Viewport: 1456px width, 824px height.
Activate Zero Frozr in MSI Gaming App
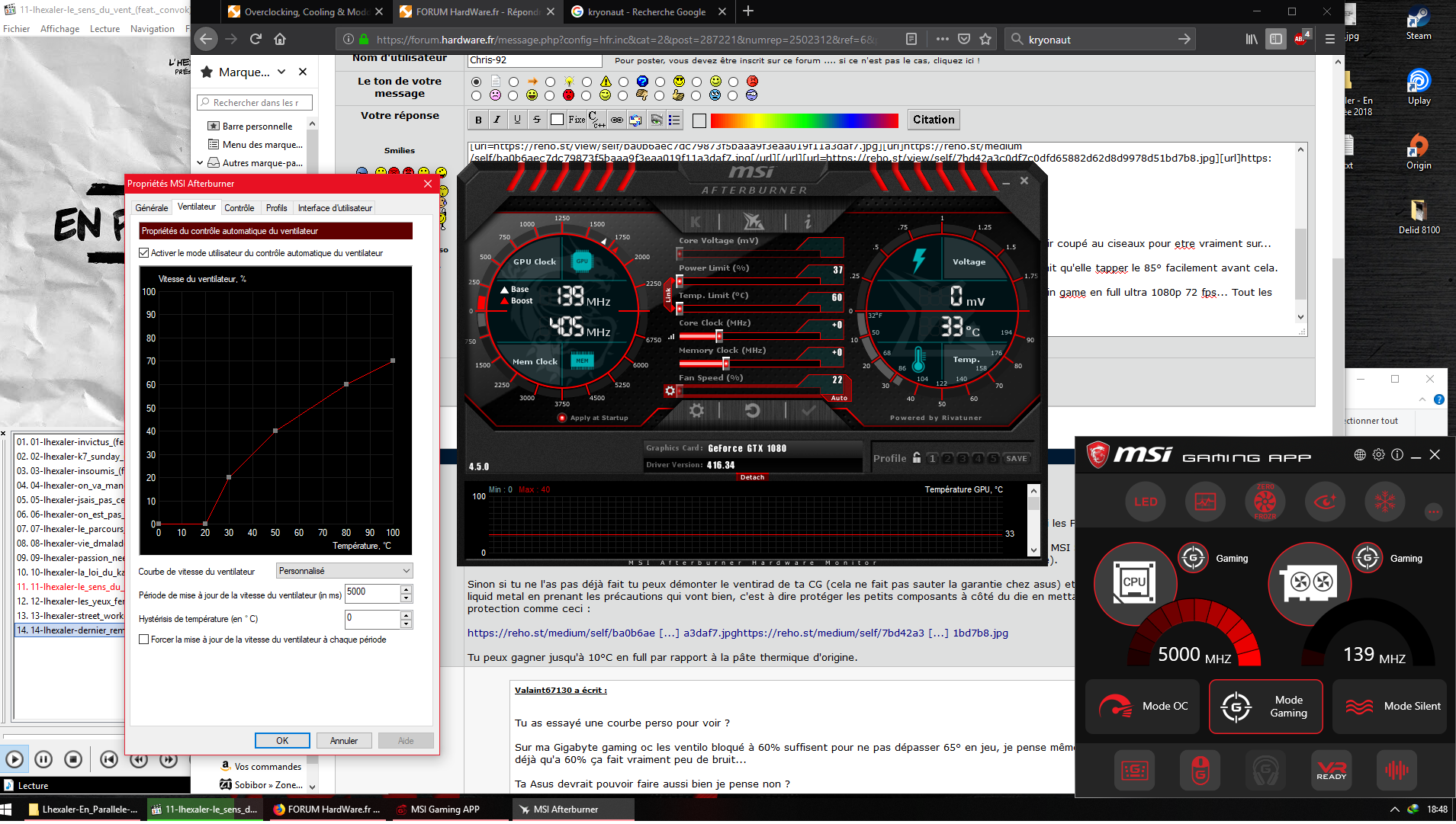(1265, 502)
